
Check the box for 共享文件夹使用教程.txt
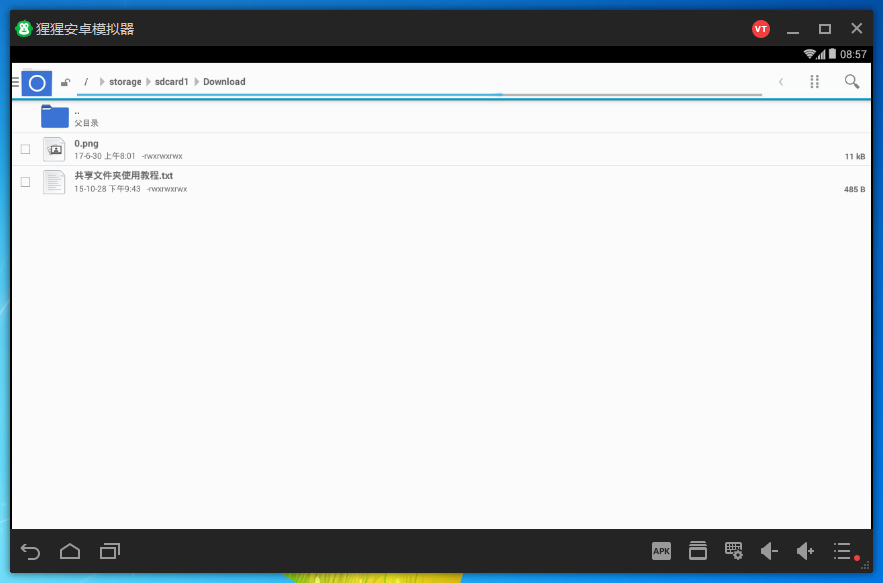[x=25, y=182]
